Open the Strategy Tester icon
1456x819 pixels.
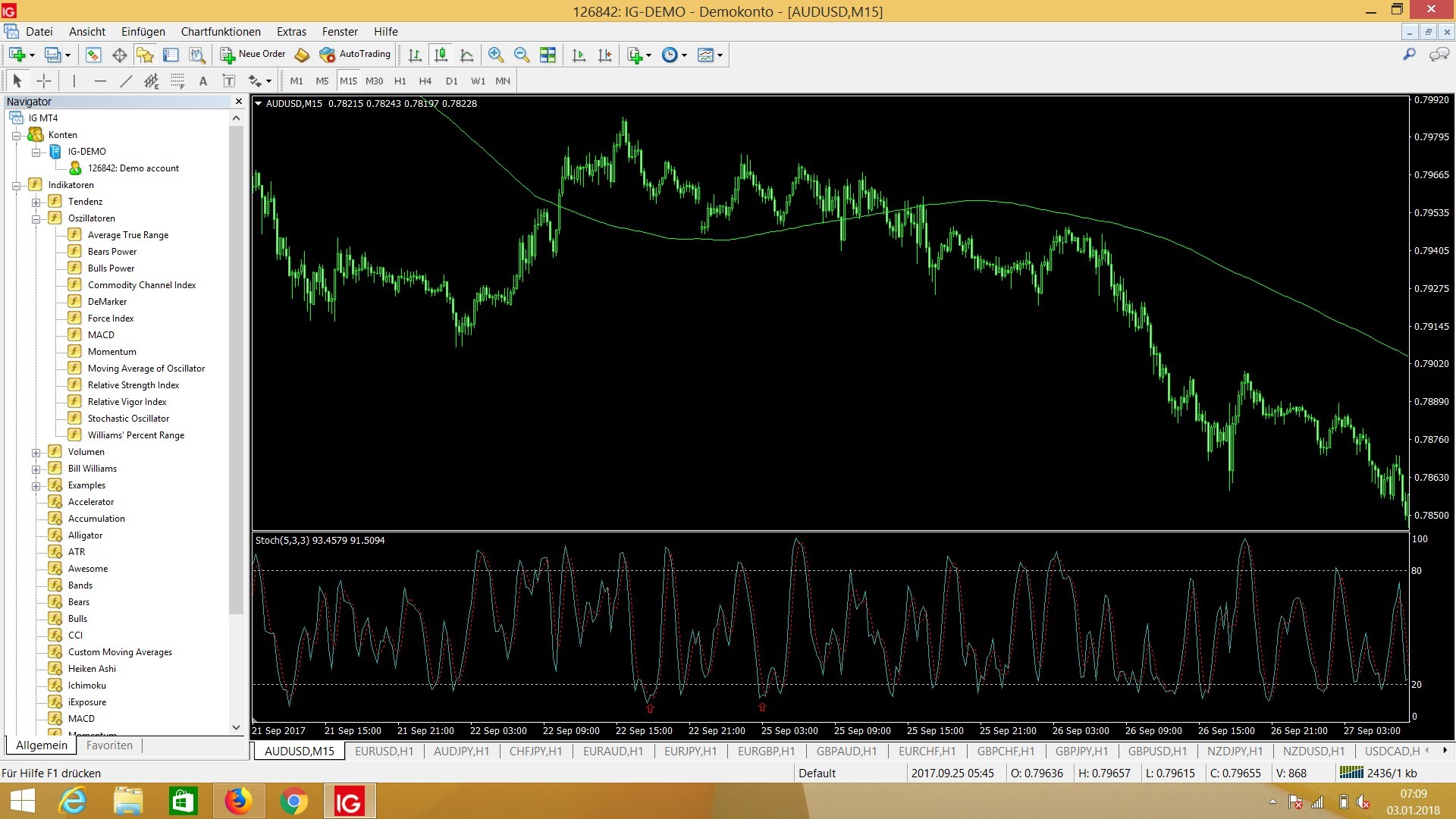[197, 55]
